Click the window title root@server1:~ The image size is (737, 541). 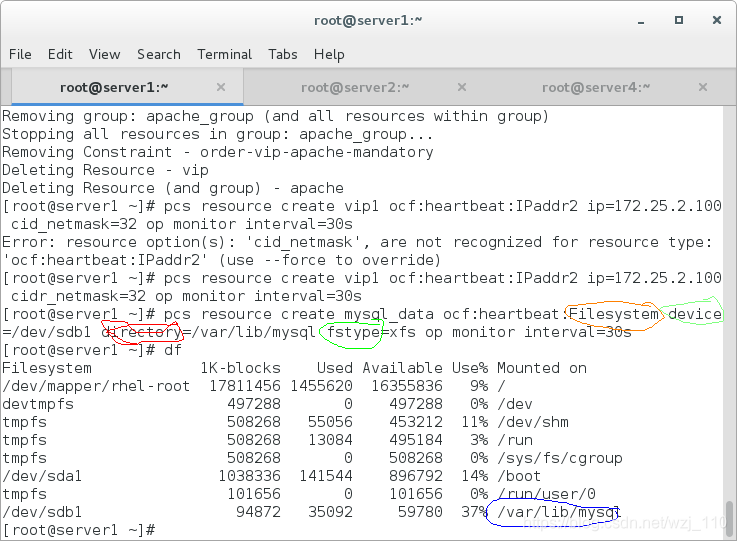tap(368, 21)
